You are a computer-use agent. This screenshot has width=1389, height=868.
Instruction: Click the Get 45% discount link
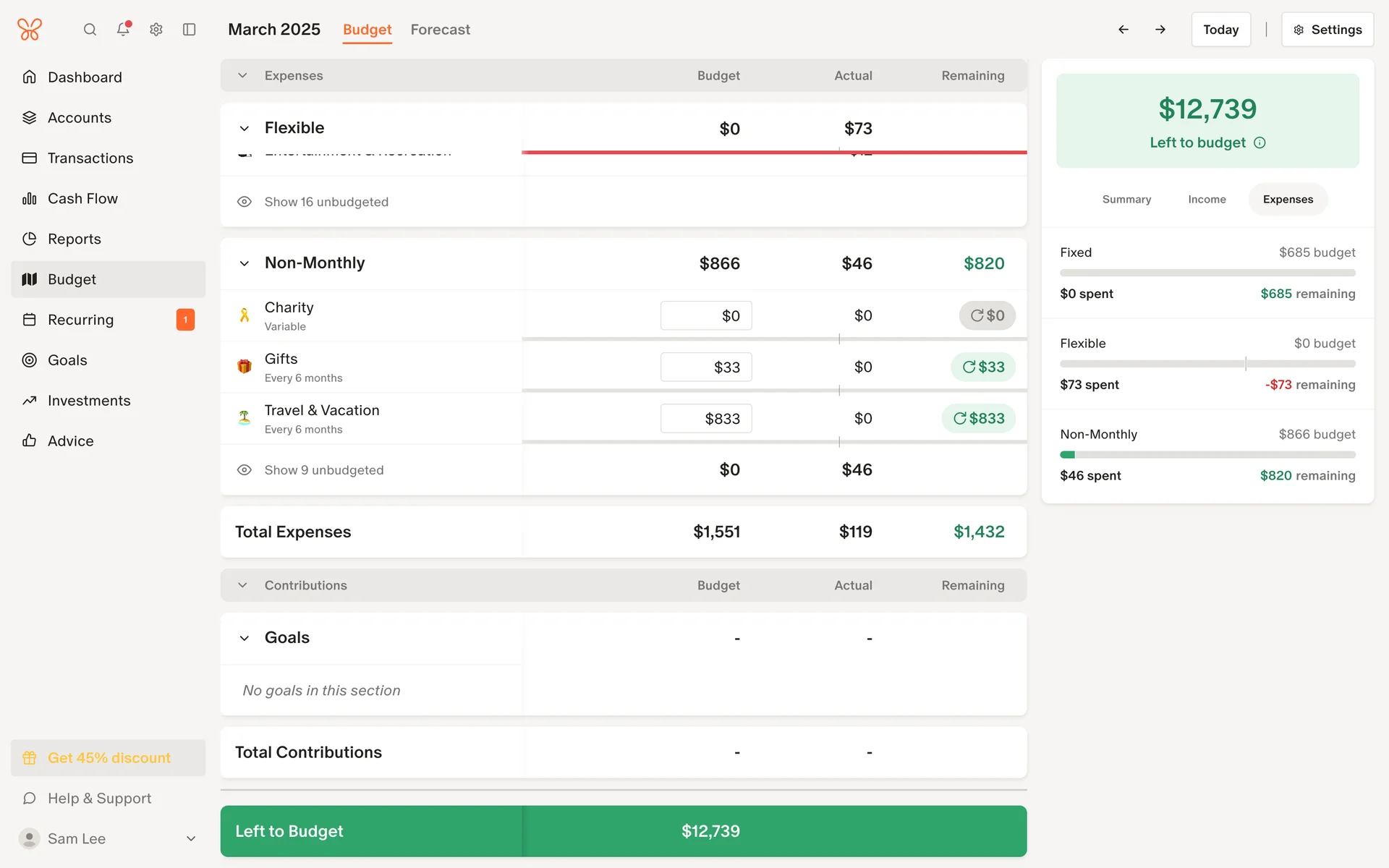point(109,758)
